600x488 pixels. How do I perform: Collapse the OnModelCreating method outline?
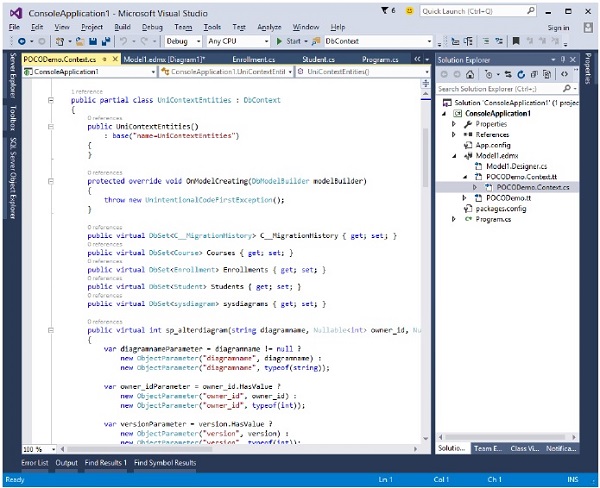tap(49, 181)
